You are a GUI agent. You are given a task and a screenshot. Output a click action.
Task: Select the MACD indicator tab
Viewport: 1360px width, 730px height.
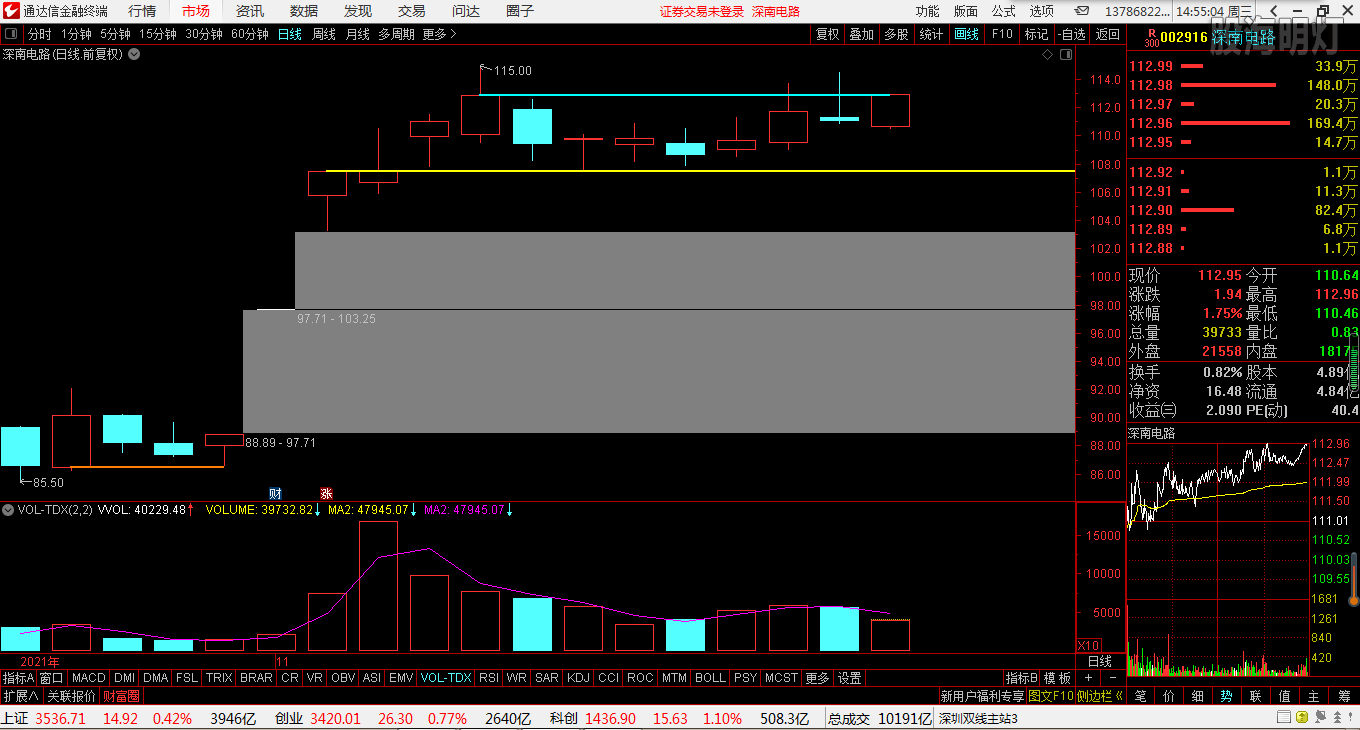tap(89, 677)
